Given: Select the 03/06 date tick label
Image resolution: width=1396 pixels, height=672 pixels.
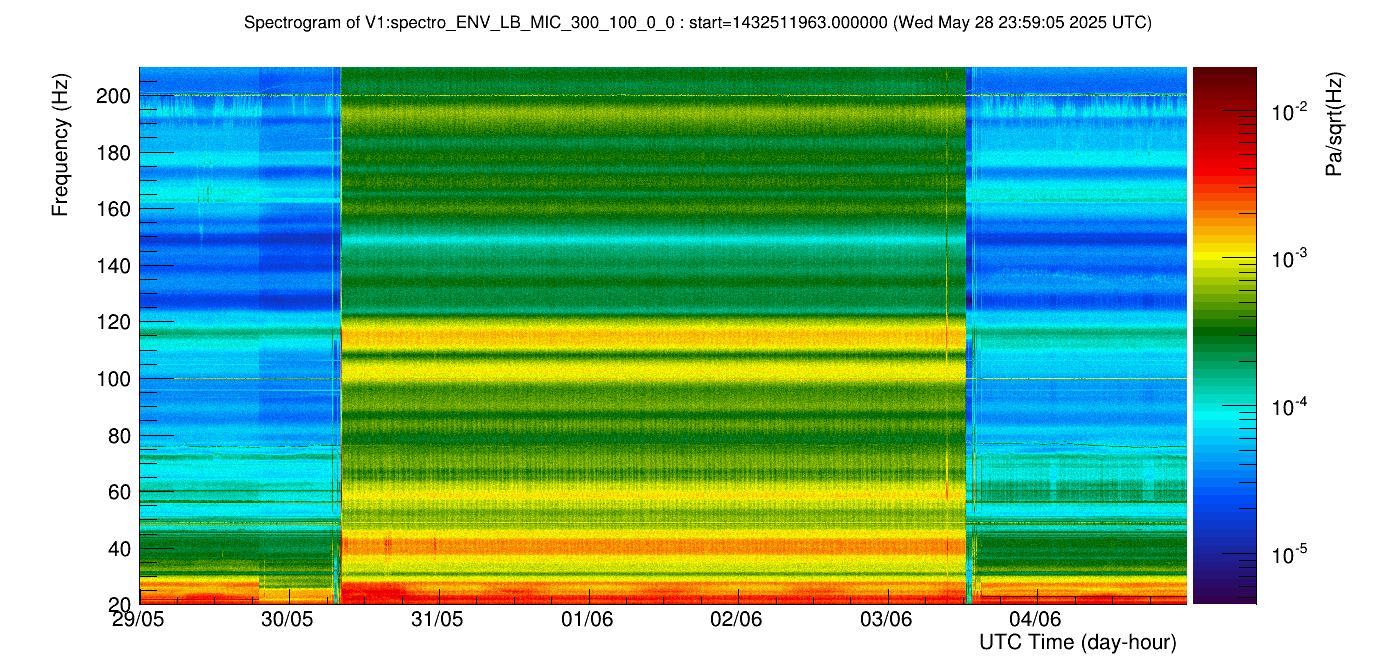Looking at the screenshot, I should [886, 619].
